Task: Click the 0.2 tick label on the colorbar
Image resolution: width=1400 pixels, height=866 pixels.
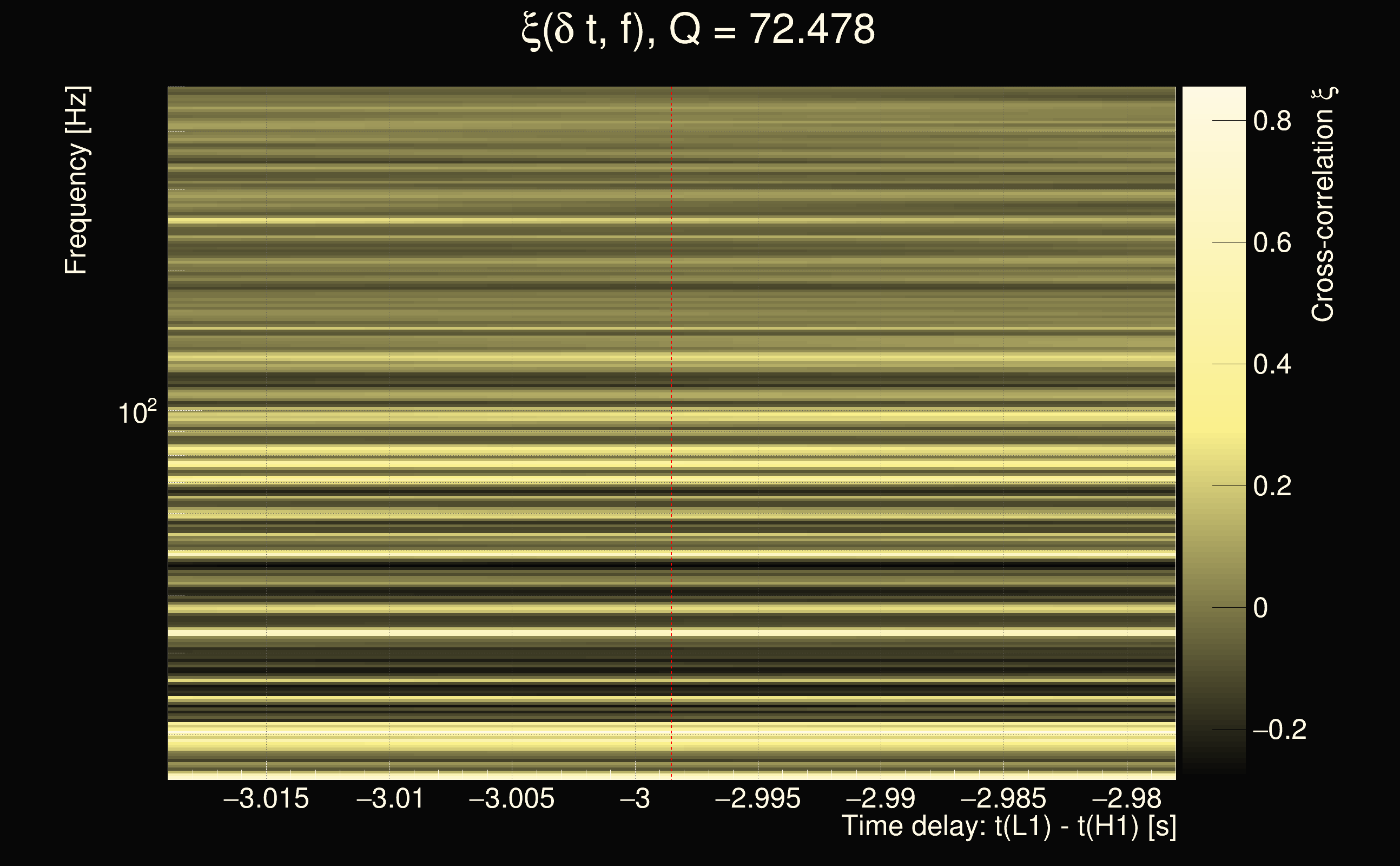Action: 1272,486
